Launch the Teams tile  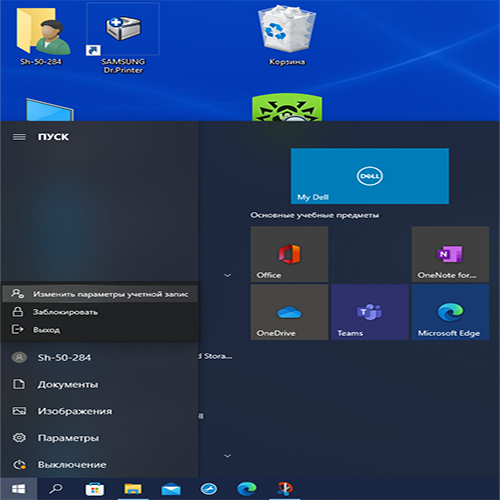pyautogui.click(x=370, y=312)
